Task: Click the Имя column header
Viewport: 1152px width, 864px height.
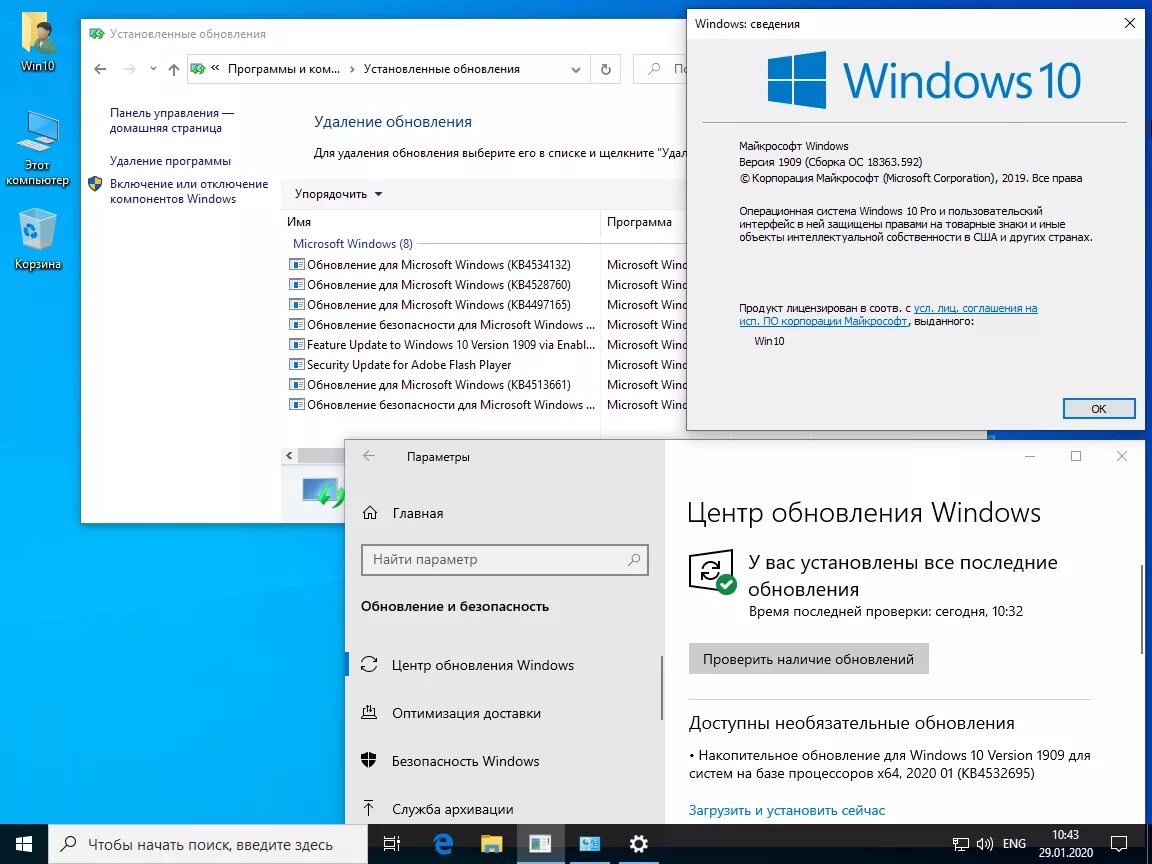Action: (441, 222)
